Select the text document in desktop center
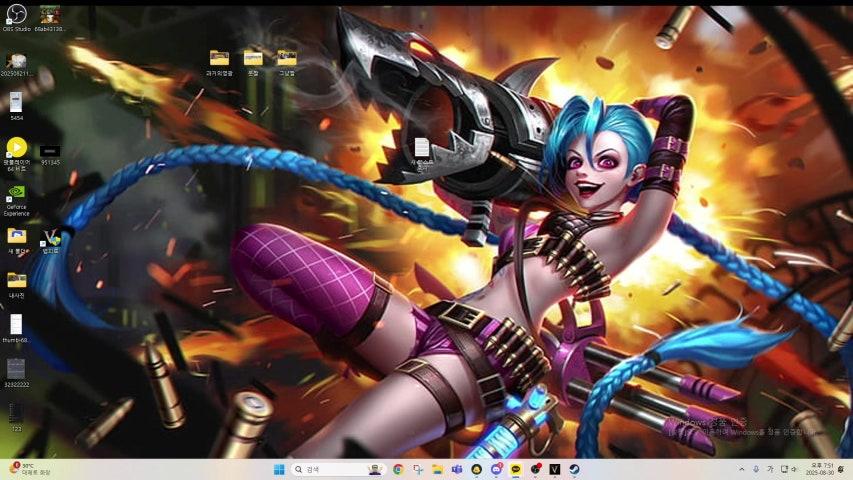 pos(422,154)
